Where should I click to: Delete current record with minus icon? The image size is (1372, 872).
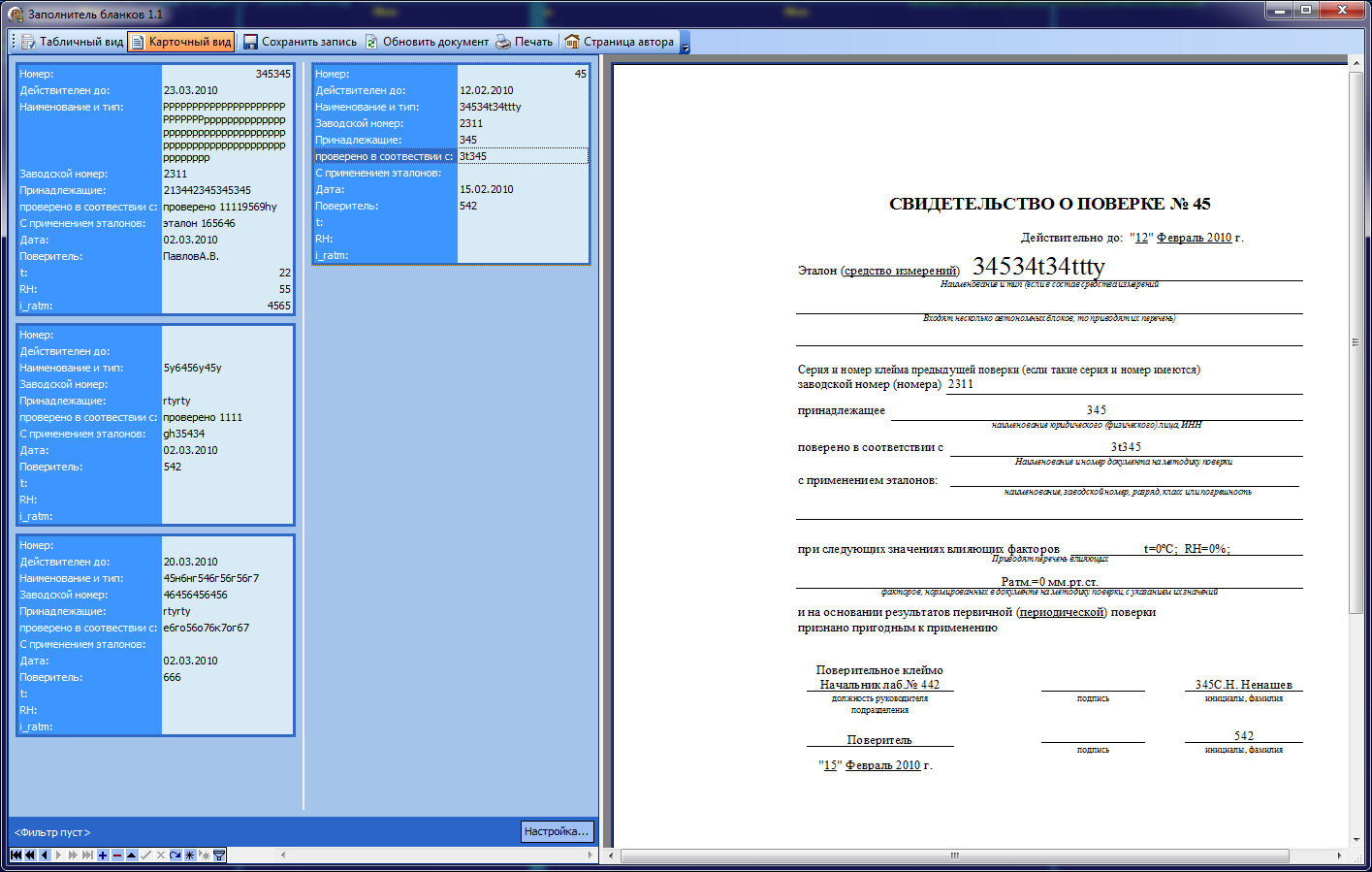(x=117, y=856)
